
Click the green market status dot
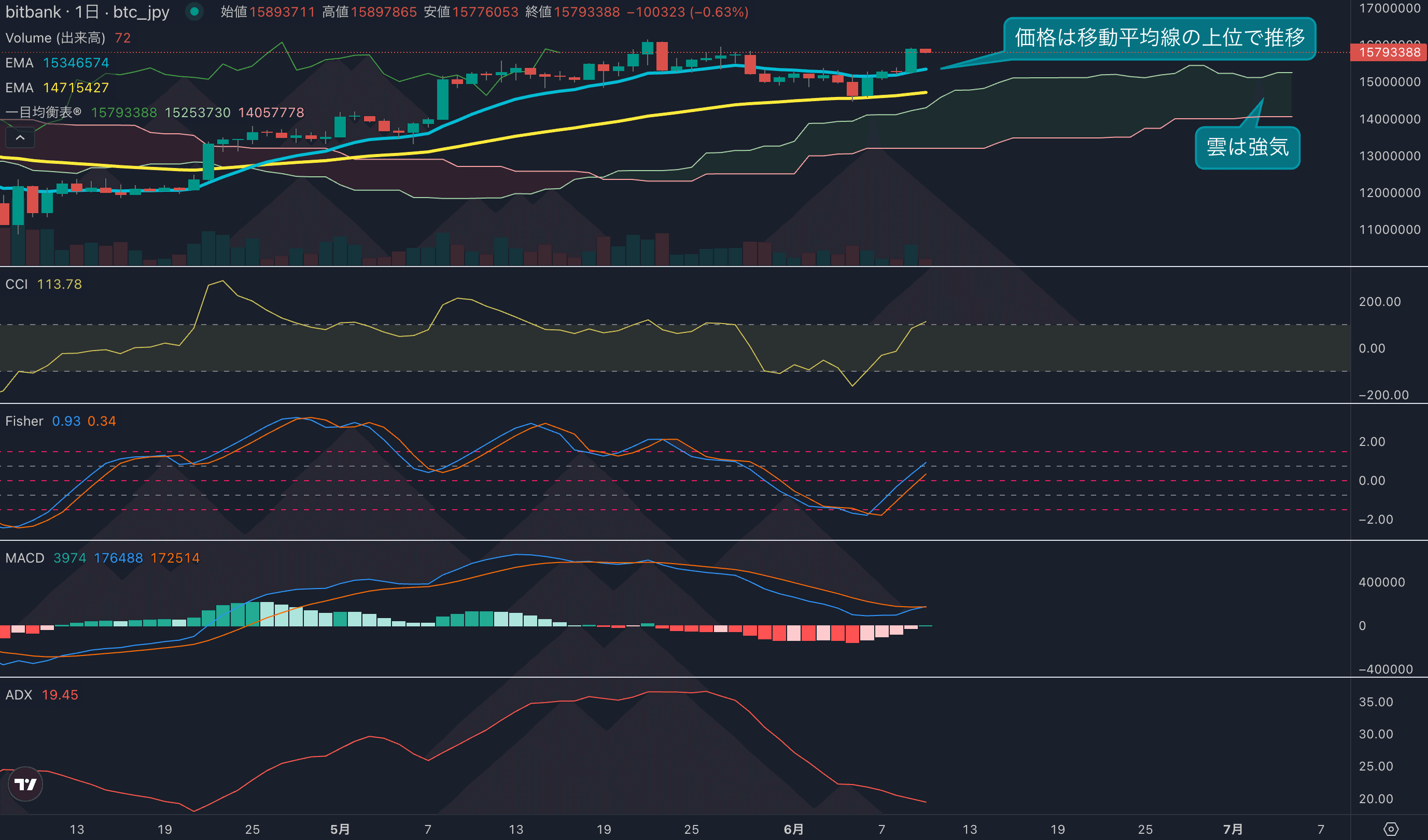194,11
